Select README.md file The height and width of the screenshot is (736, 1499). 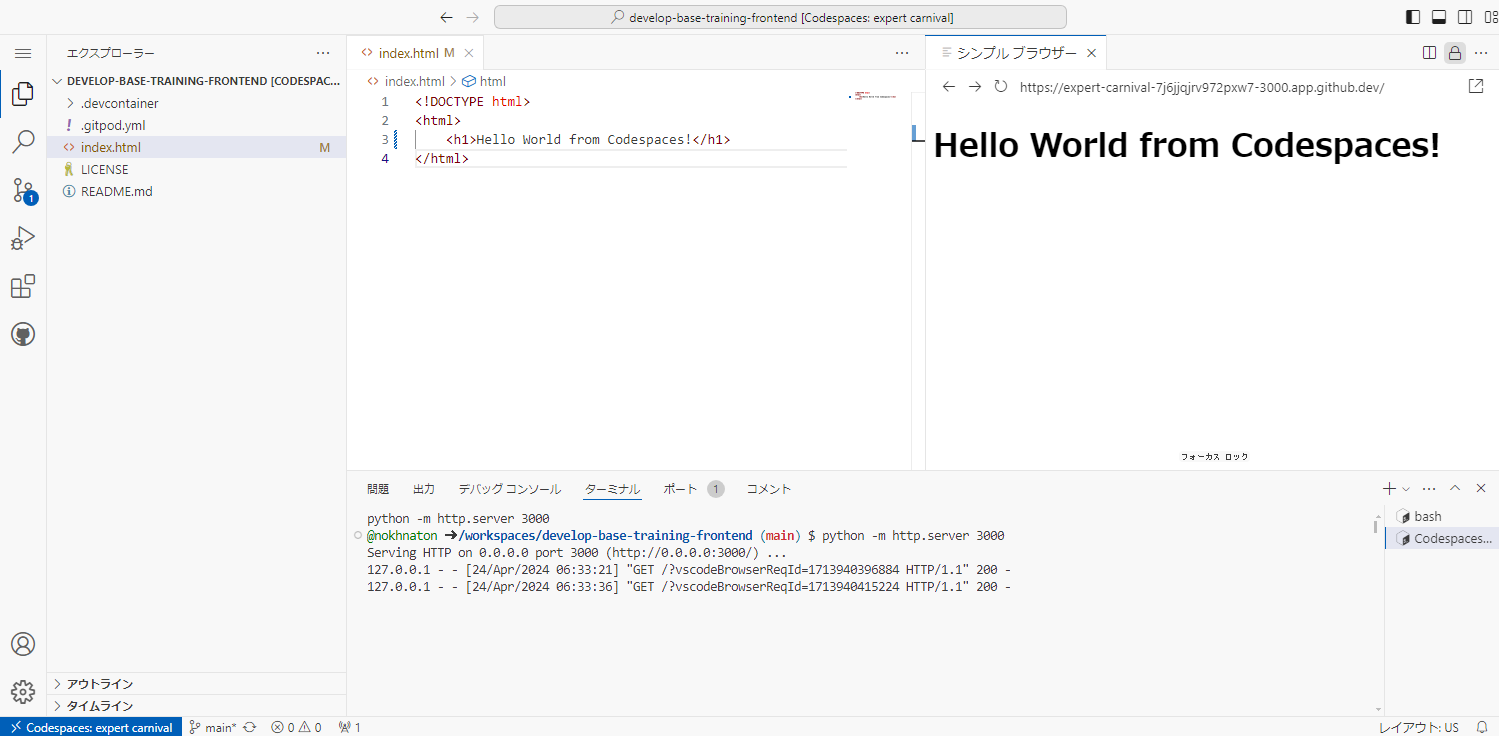[x=196, y=191]
